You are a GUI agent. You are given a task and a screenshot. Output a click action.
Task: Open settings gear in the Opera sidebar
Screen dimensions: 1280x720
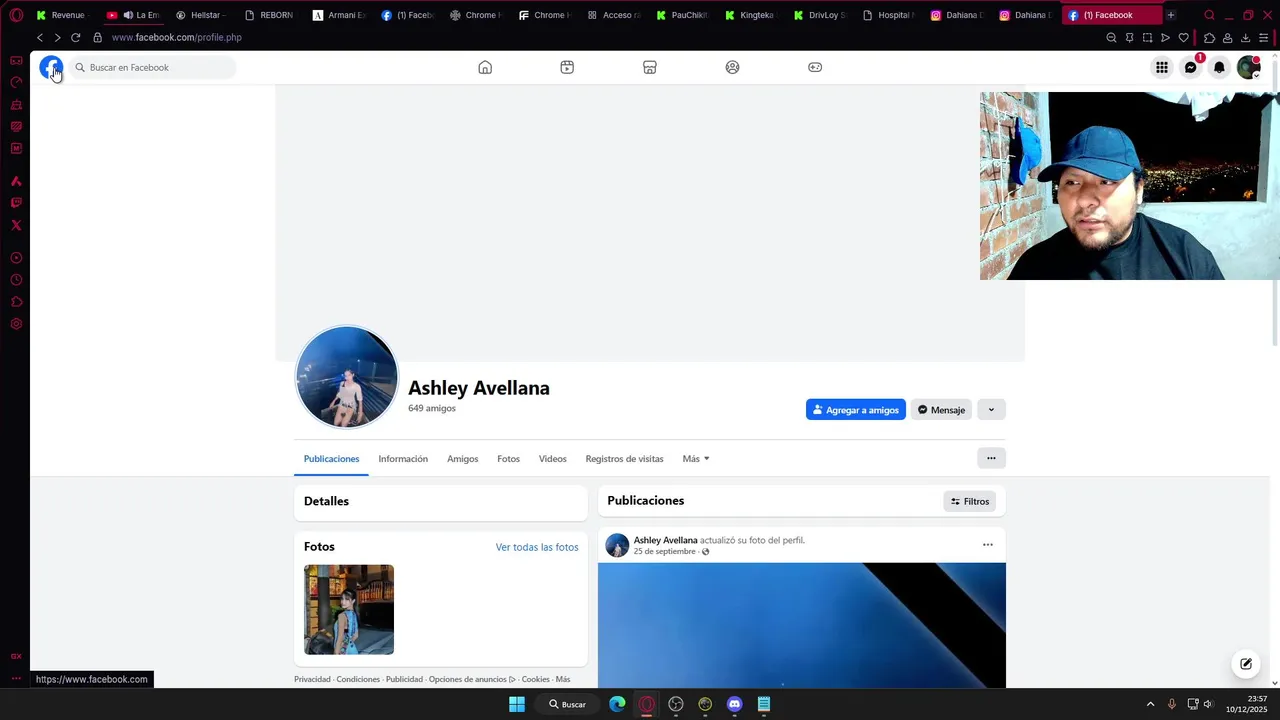click(x=16, y=324)
